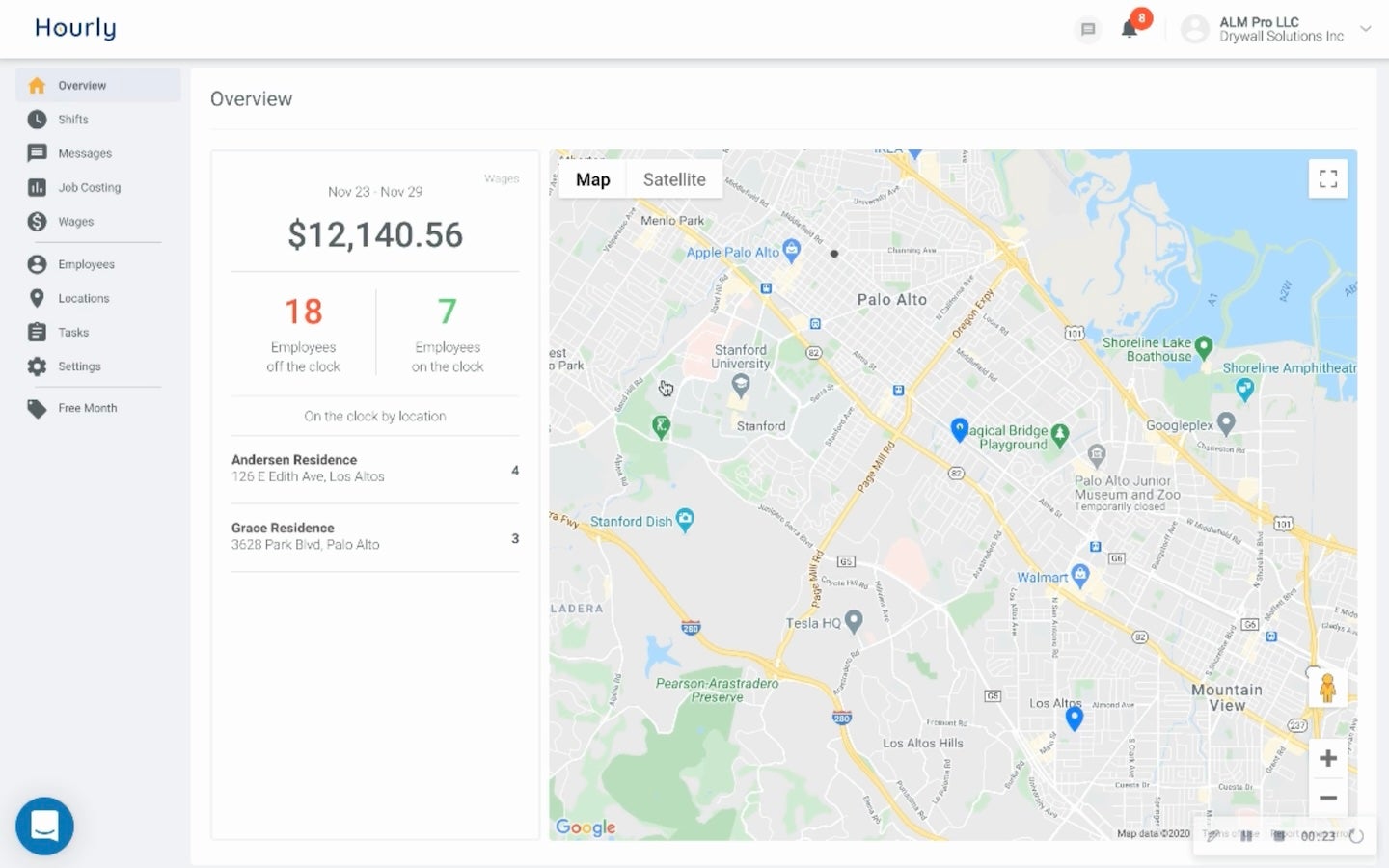The width and height of the screenshot is (1389, 868).
Task: Open the notifications bell with badge 8
Action: 1130,28
